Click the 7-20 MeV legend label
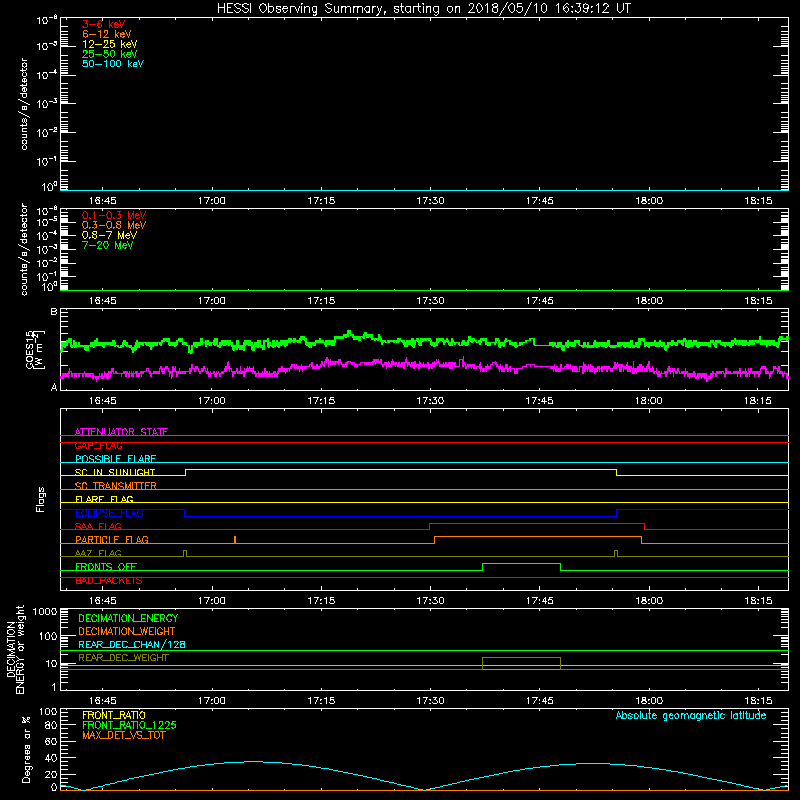 point(107,245)
